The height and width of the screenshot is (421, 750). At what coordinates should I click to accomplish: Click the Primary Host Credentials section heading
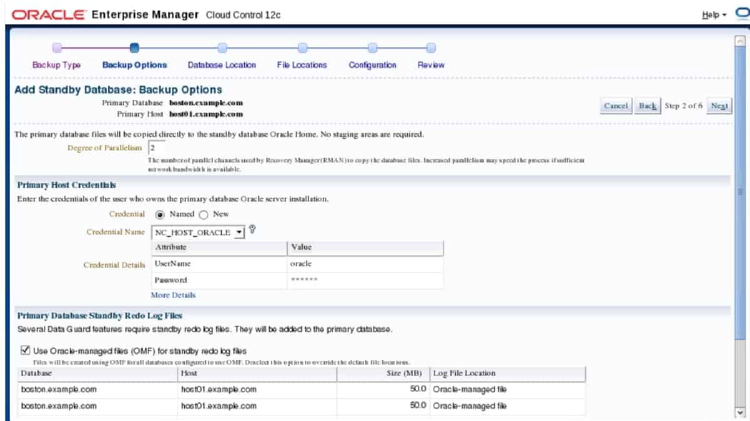[66, 185]
